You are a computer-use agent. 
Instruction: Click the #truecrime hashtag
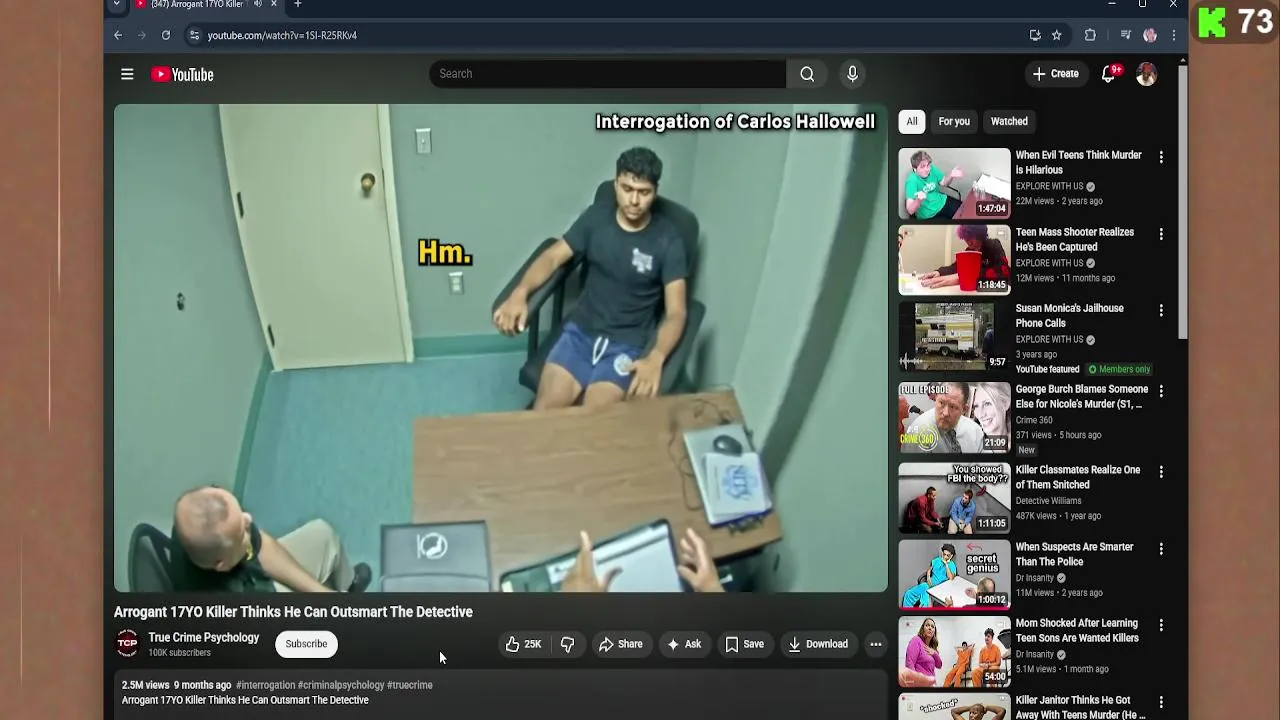pos(410,685)
